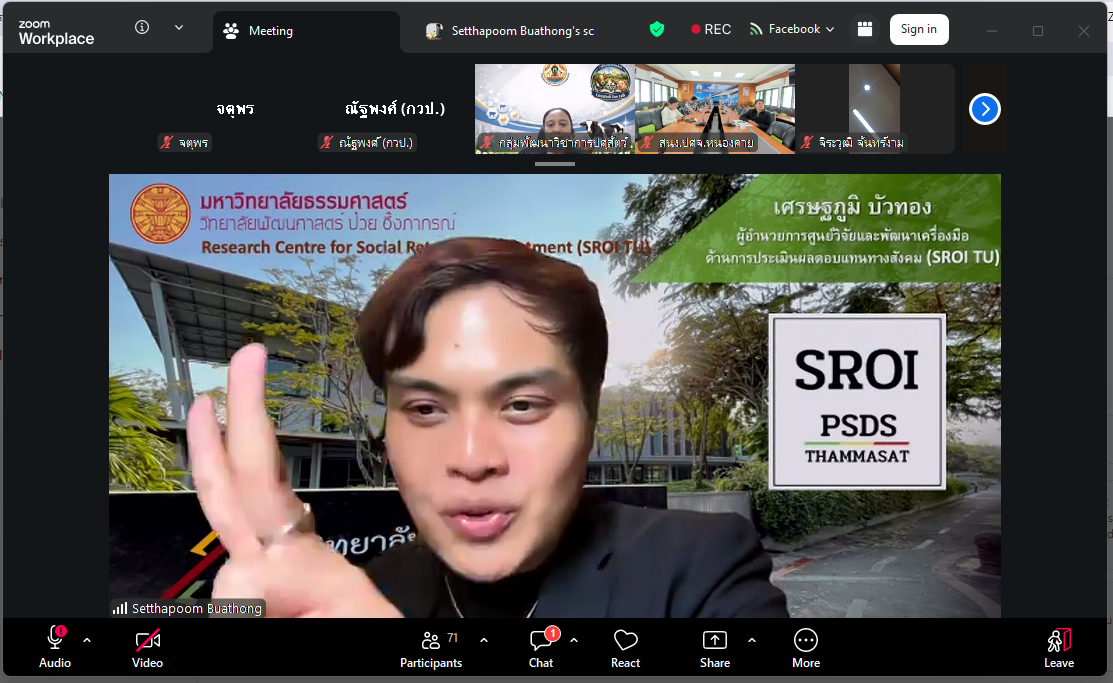Select the Meeting tab
This screenshot has width=1113, height=683.
[x=307, y=31]
